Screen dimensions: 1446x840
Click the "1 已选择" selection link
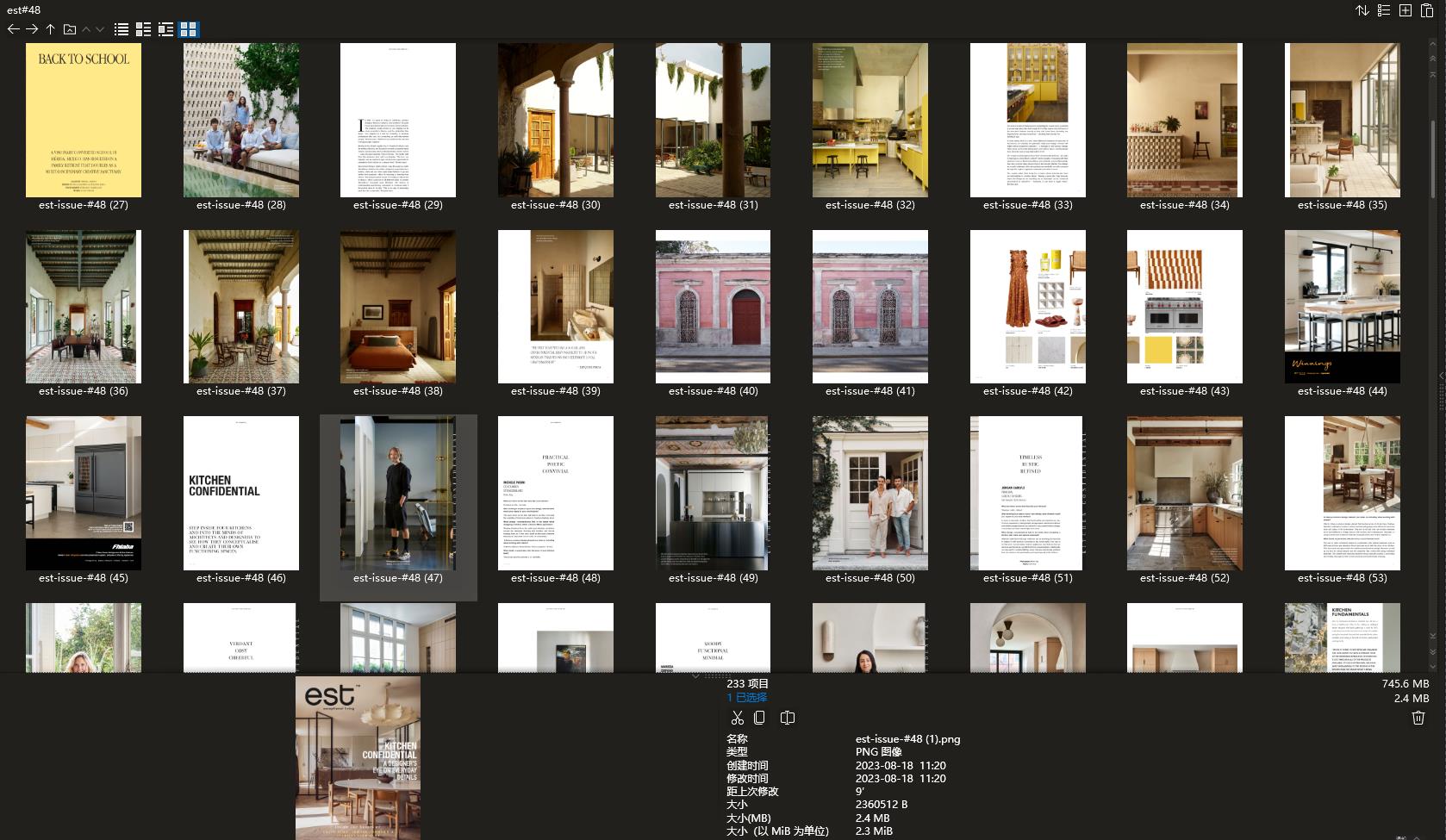746,697
